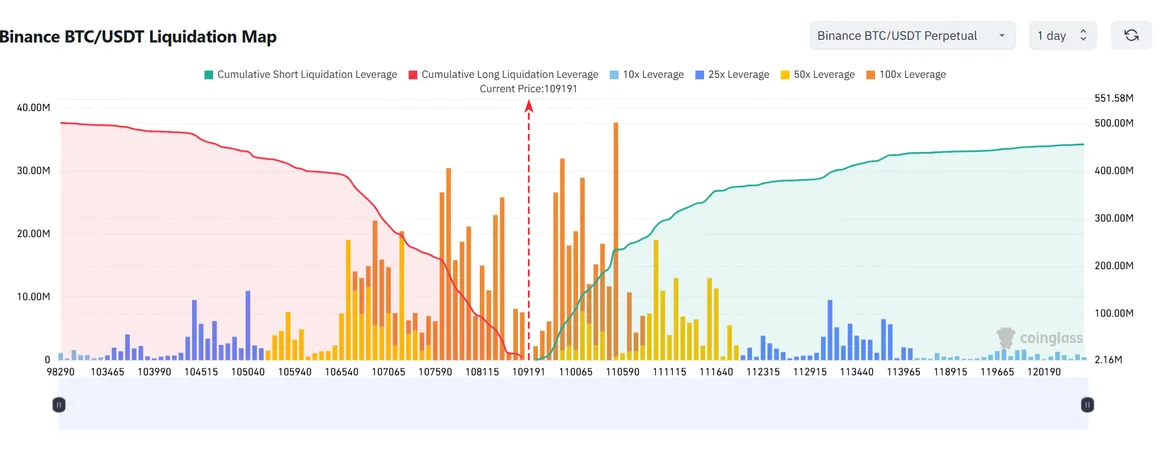Viewport: 1160px width, 450px height.
Task: Click the right zoom slider handle
Action: [x=1088, y=404]
